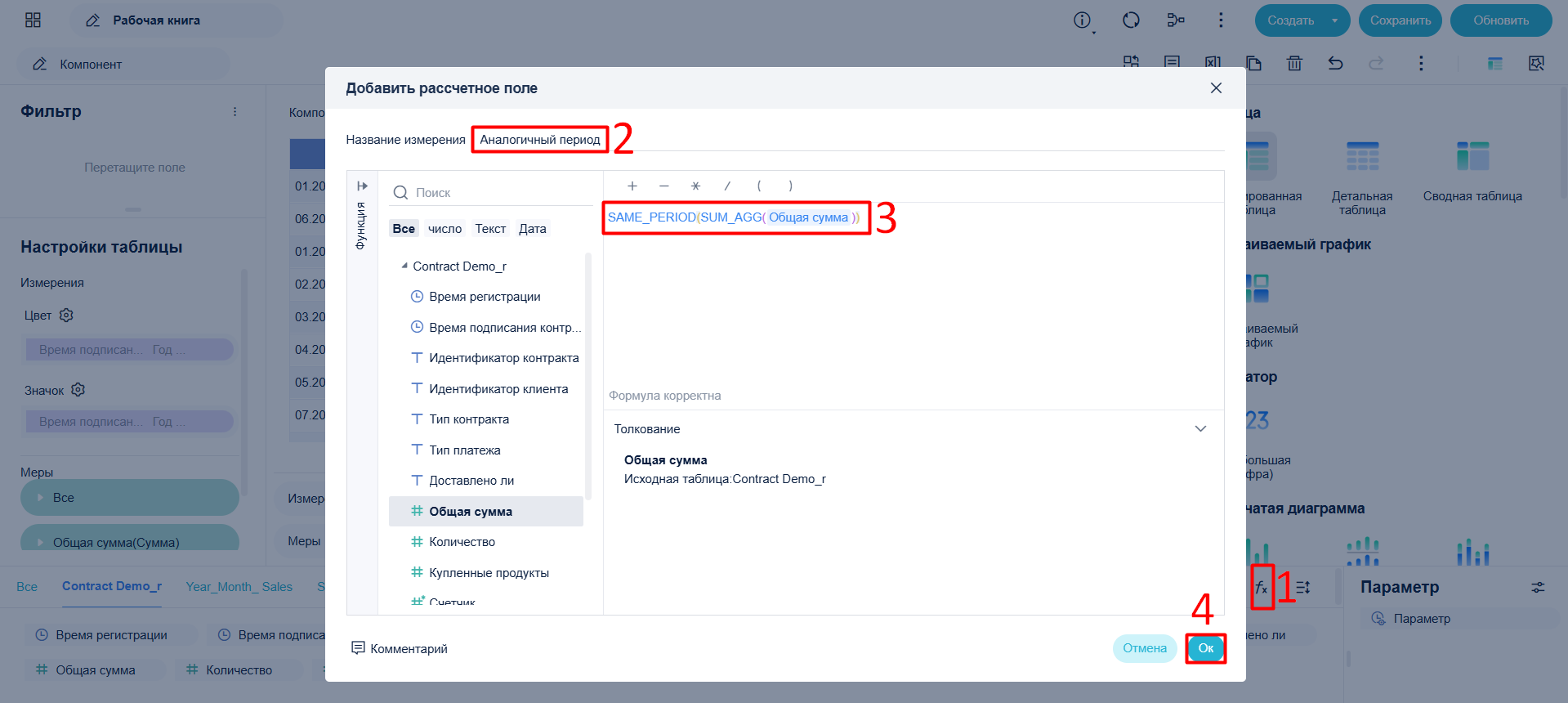
Task: Select the Сводная таблица chart type
Action: (1472, 173)
